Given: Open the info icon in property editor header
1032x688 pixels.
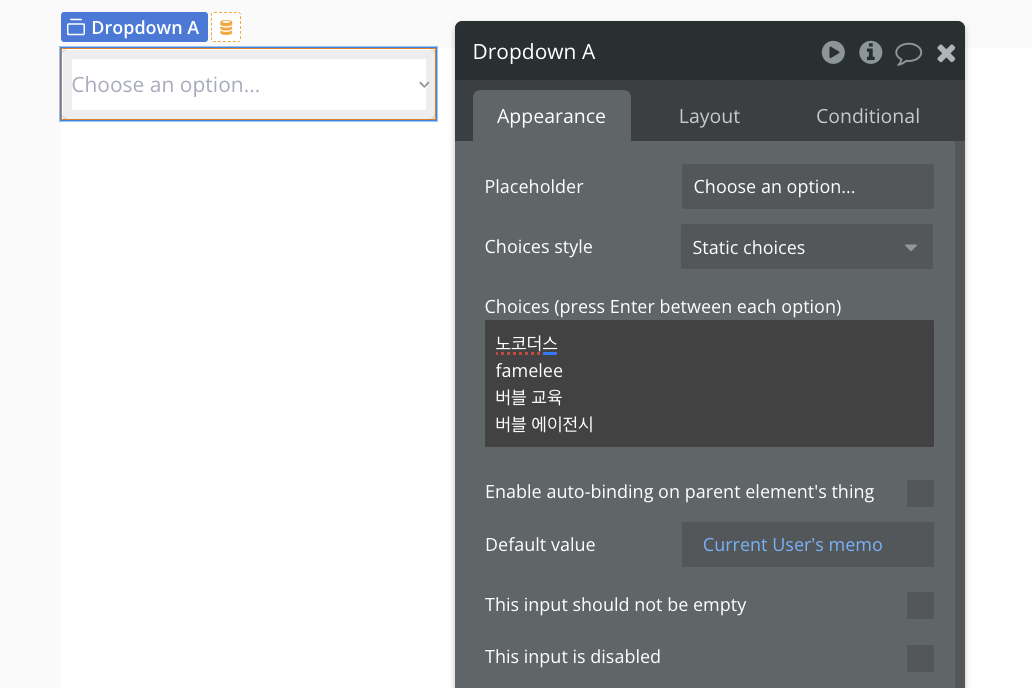Looking at the screenshot, I should tap(871, 52).
